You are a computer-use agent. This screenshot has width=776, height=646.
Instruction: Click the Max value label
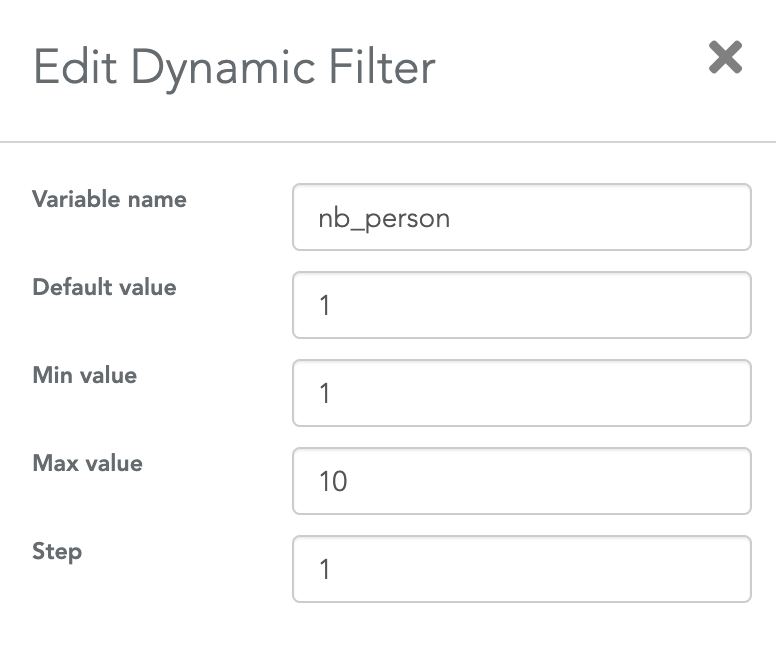pyautogui.click(x=88, y=463)
